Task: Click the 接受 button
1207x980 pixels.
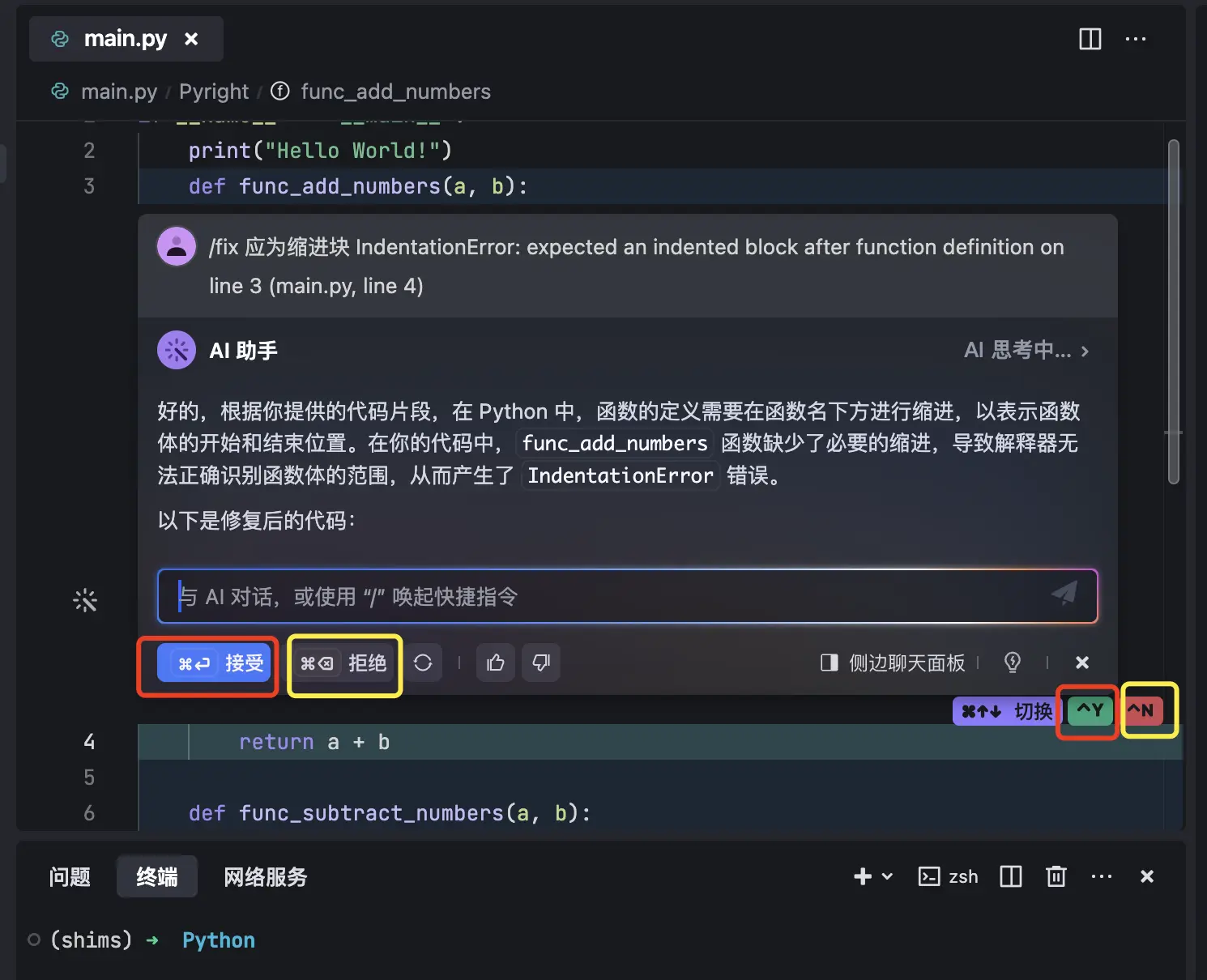Action: (215, 663)
